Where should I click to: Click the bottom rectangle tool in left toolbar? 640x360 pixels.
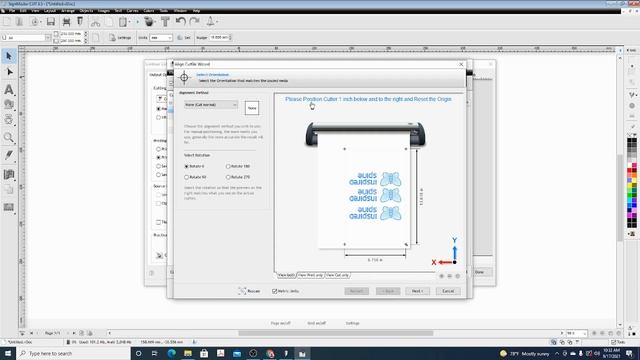tap(9, 207)
